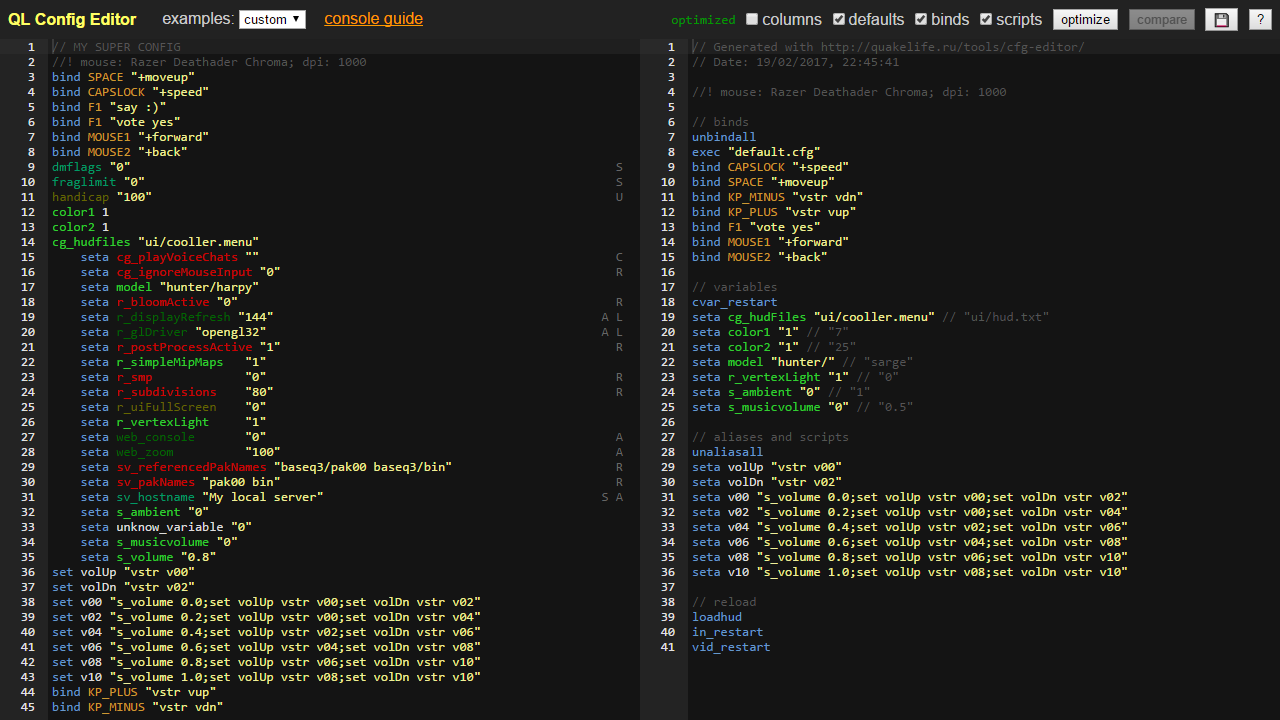Click seta web_zoom "100" line
1280x720 pixels.
pos(181,452)
